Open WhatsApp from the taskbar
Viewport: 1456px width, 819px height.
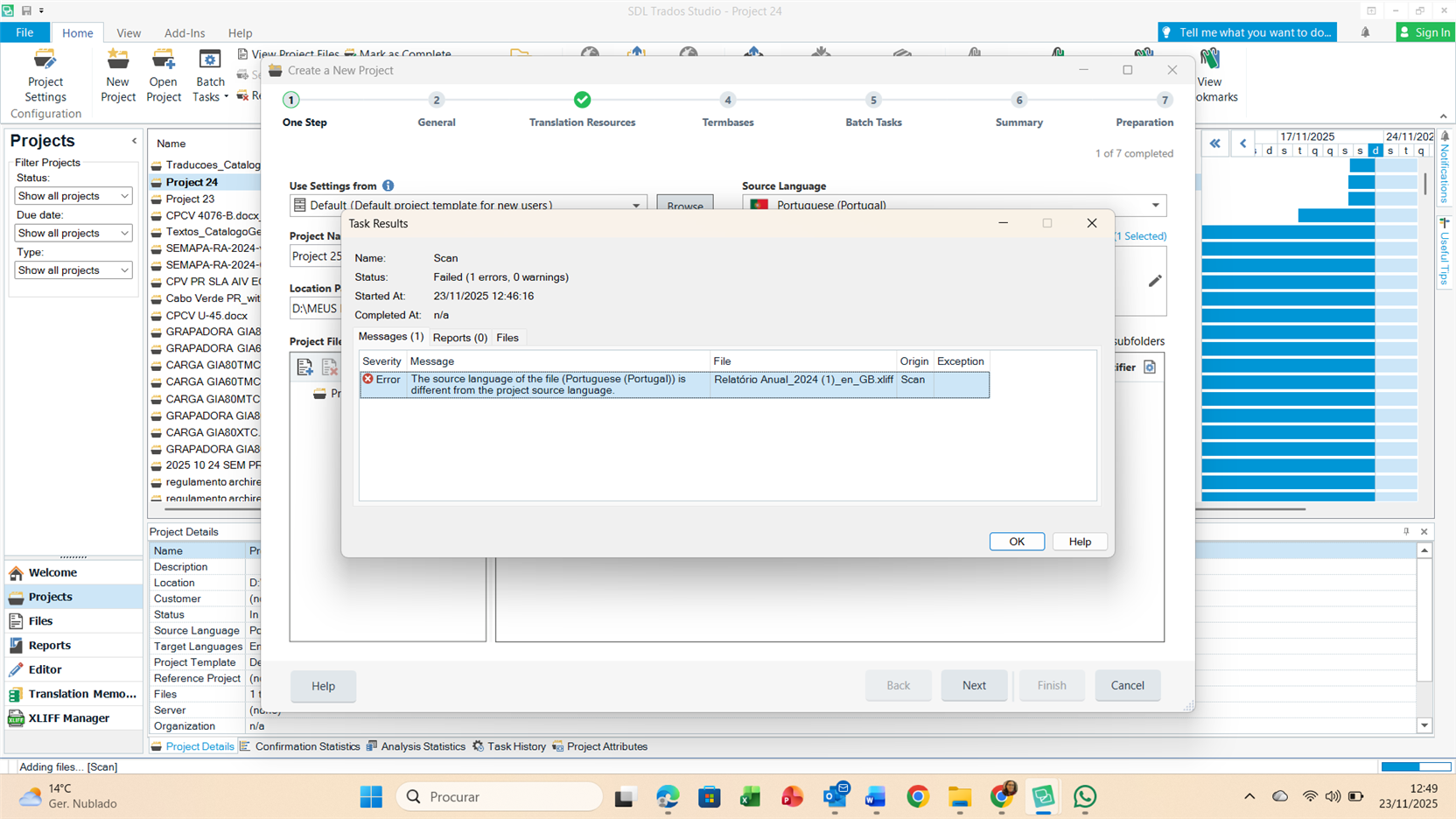(x=1085, y=796)
